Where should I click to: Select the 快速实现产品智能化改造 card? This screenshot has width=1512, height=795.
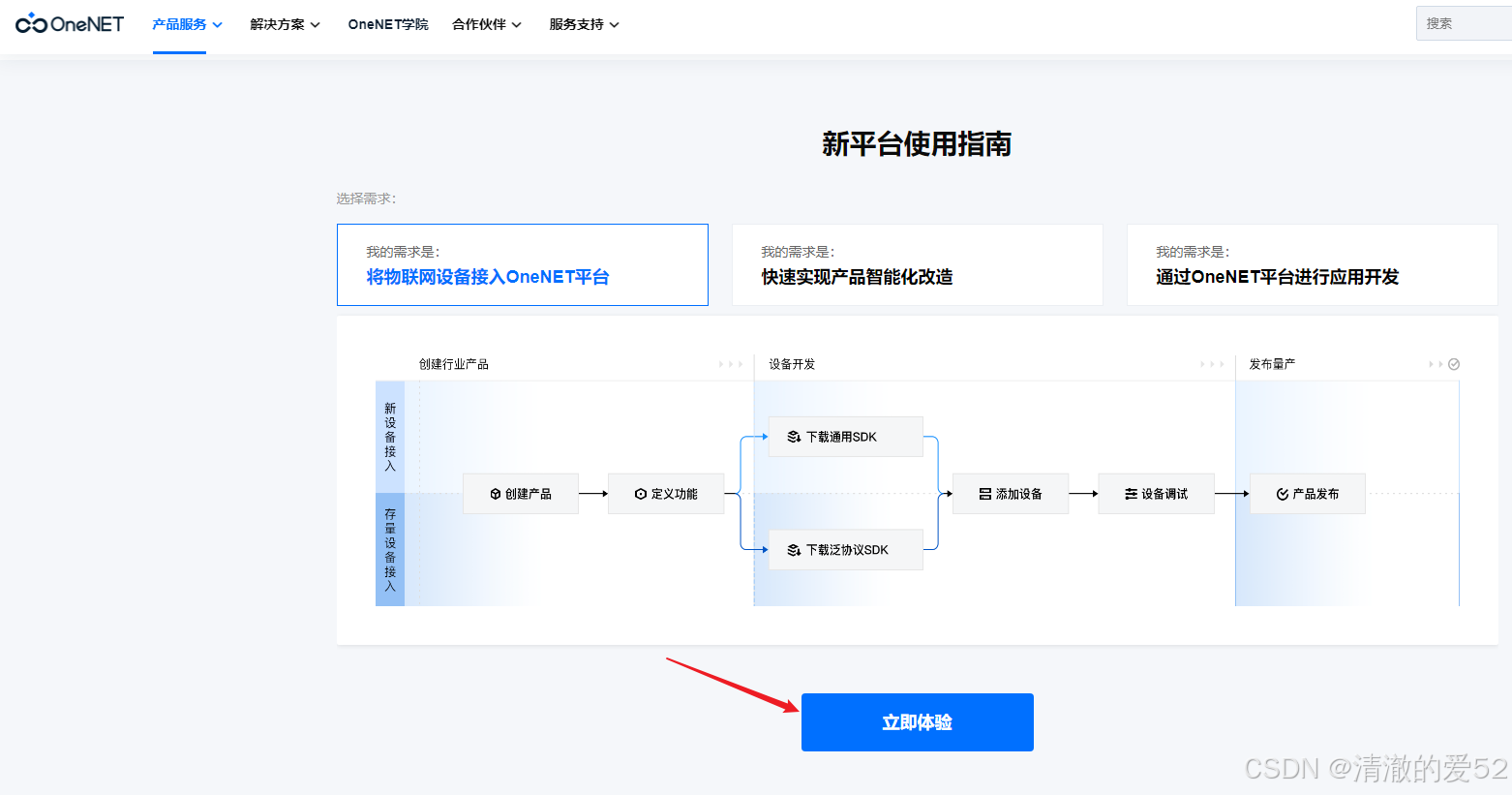(x=918, y=265)
